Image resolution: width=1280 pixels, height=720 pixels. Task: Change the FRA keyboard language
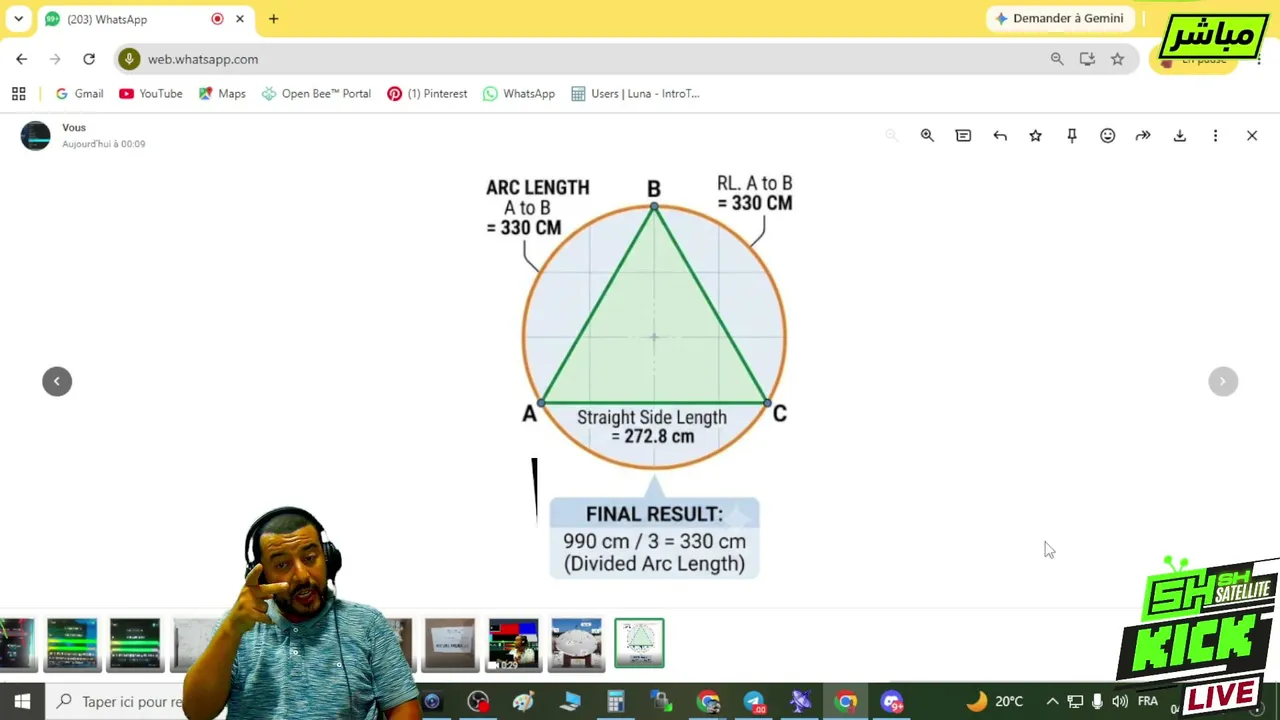tap(1148, 701)
